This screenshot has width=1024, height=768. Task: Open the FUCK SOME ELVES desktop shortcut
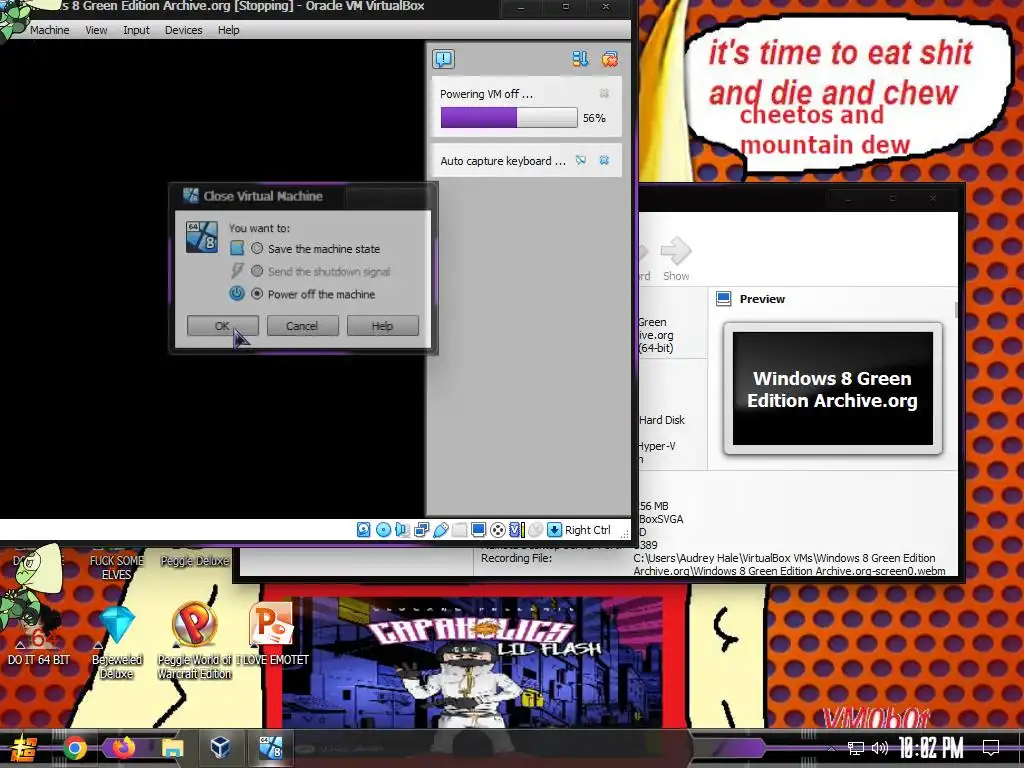pos(117,567)
